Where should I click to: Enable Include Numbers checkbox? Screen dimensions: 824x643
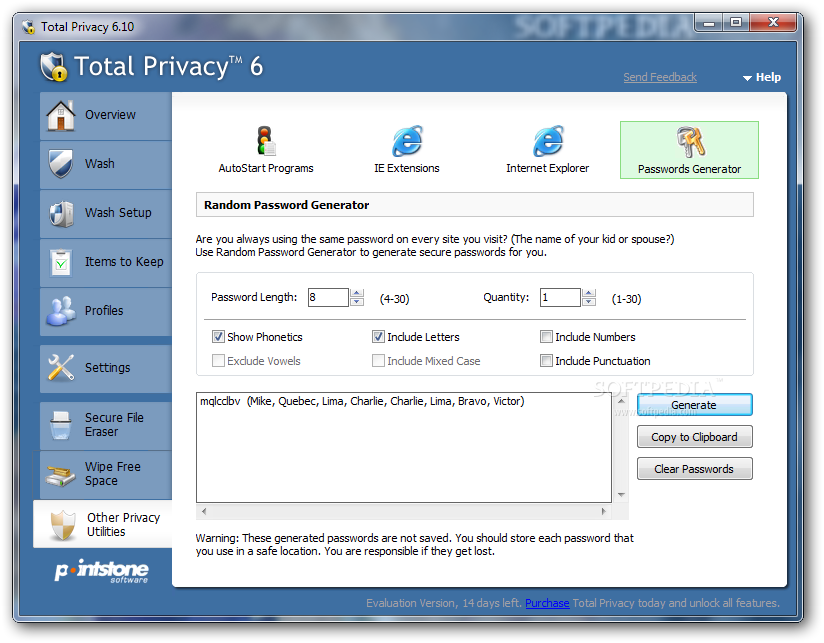pos(546,337)
